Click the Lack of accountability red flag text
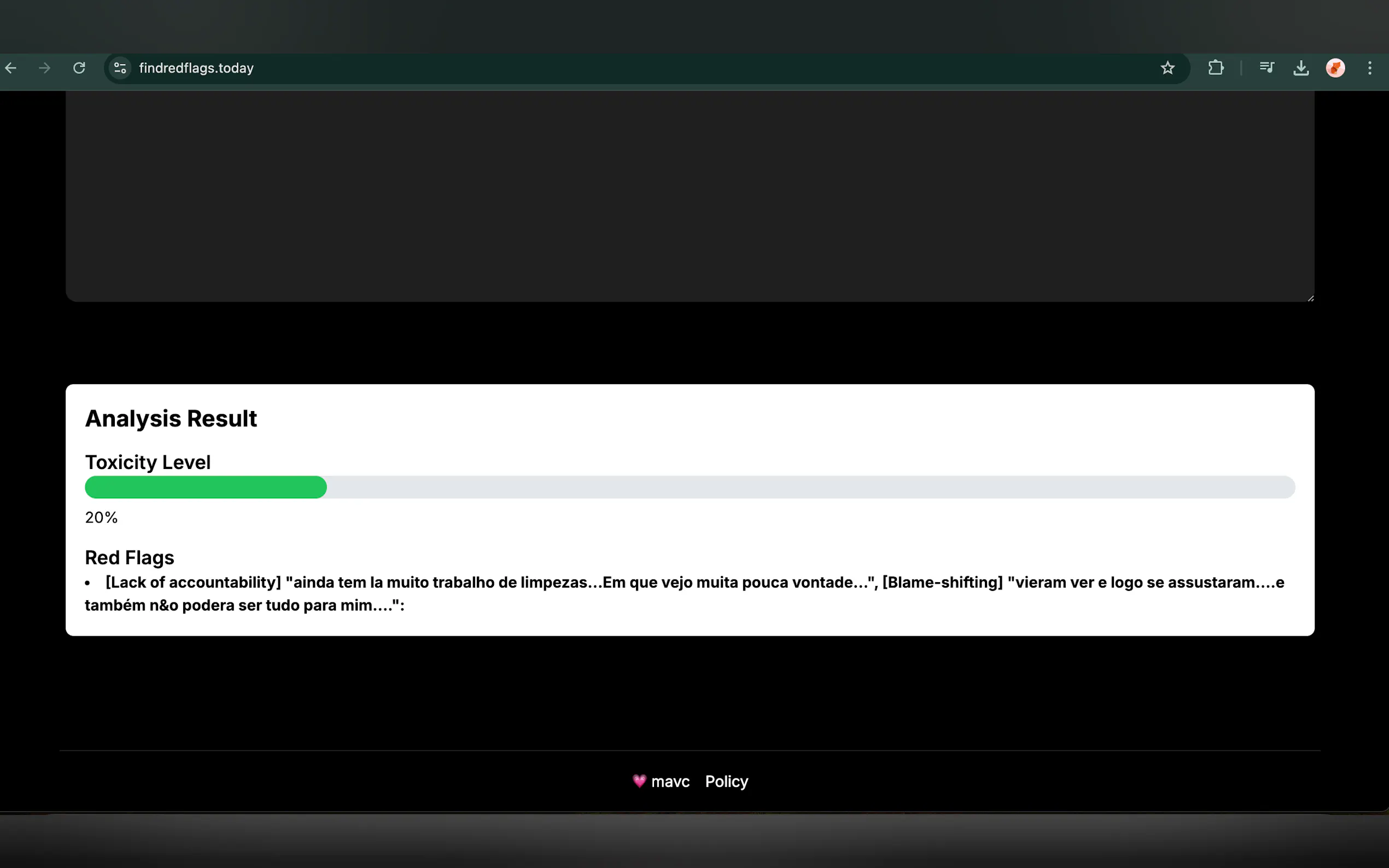The width and height of the screenshot is (1389, 868). click(x=194, y=583)
